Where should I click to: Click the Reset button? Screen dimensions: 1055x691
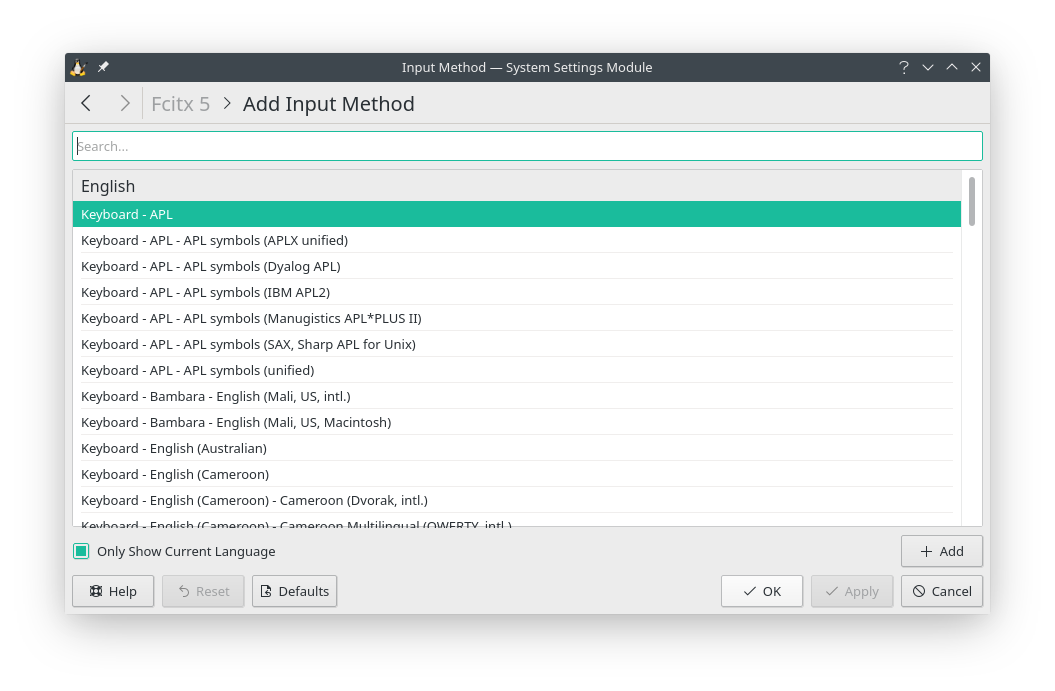[x=203, y=591]
